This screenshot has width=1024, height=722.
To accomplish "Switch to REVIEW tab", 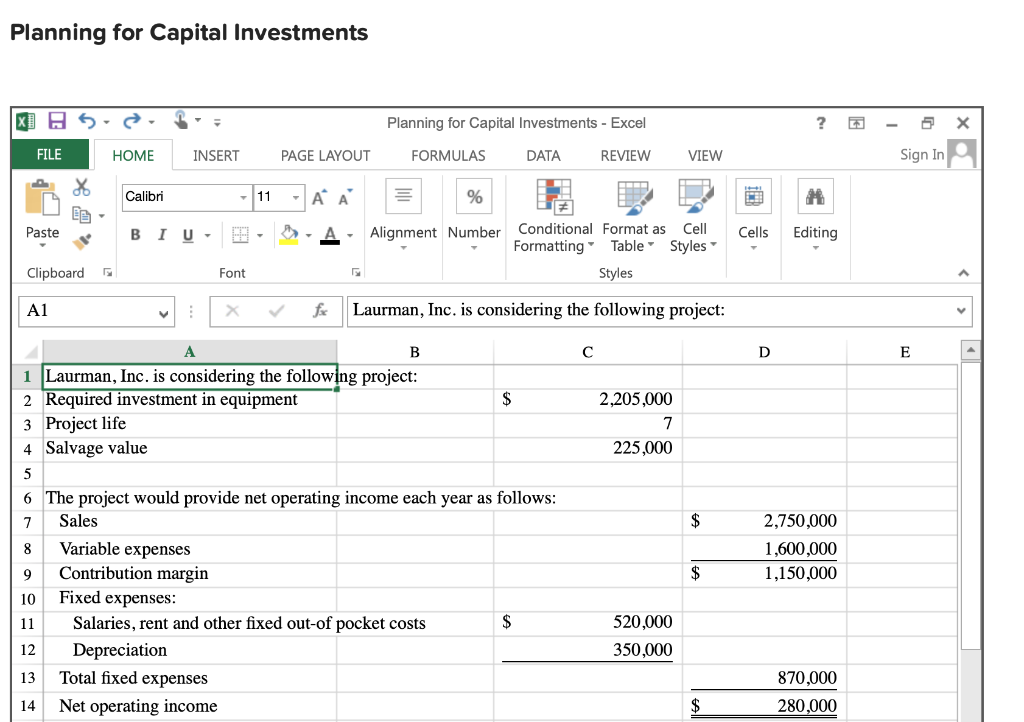I will click(x=625, y=155).
